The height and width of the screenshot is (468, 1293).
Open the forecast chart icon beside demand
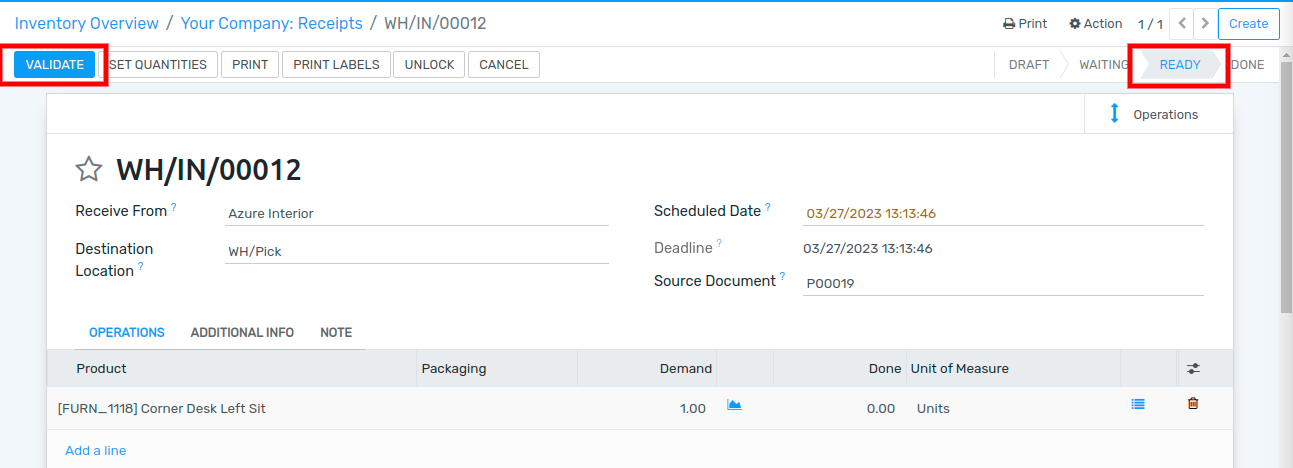734,405
